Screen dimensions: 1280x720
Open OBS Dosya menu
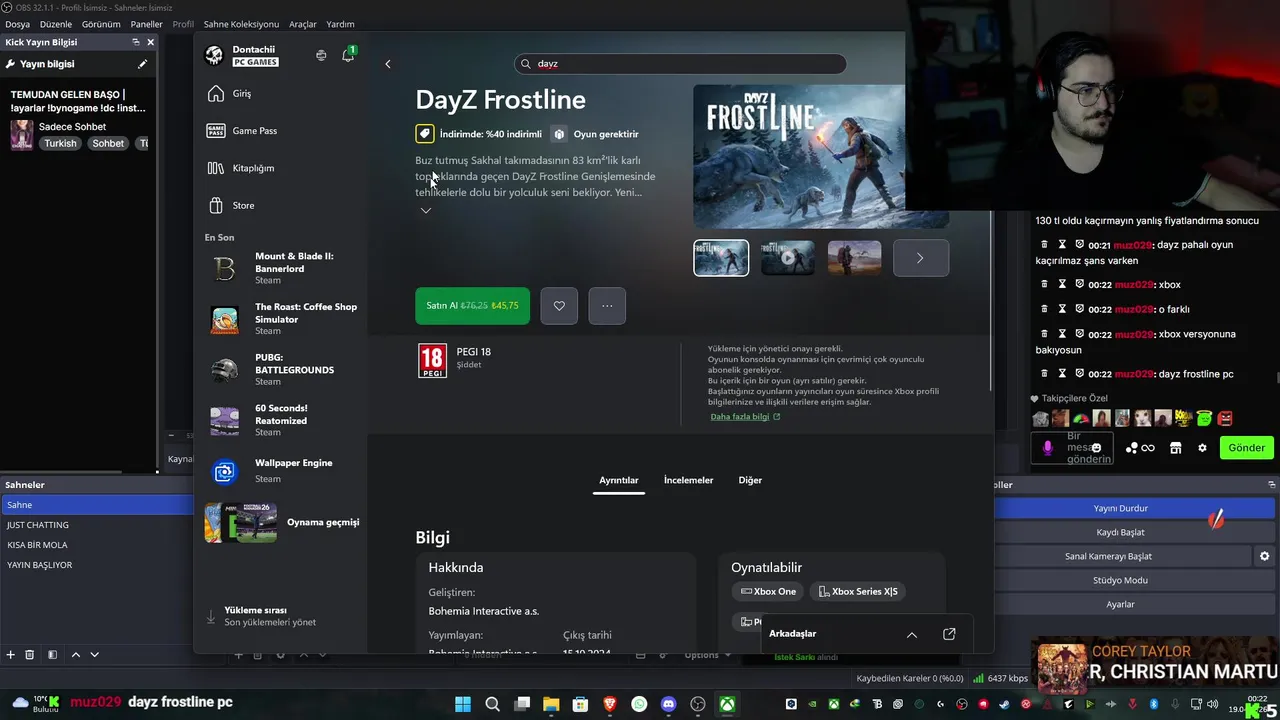[18, 24]
